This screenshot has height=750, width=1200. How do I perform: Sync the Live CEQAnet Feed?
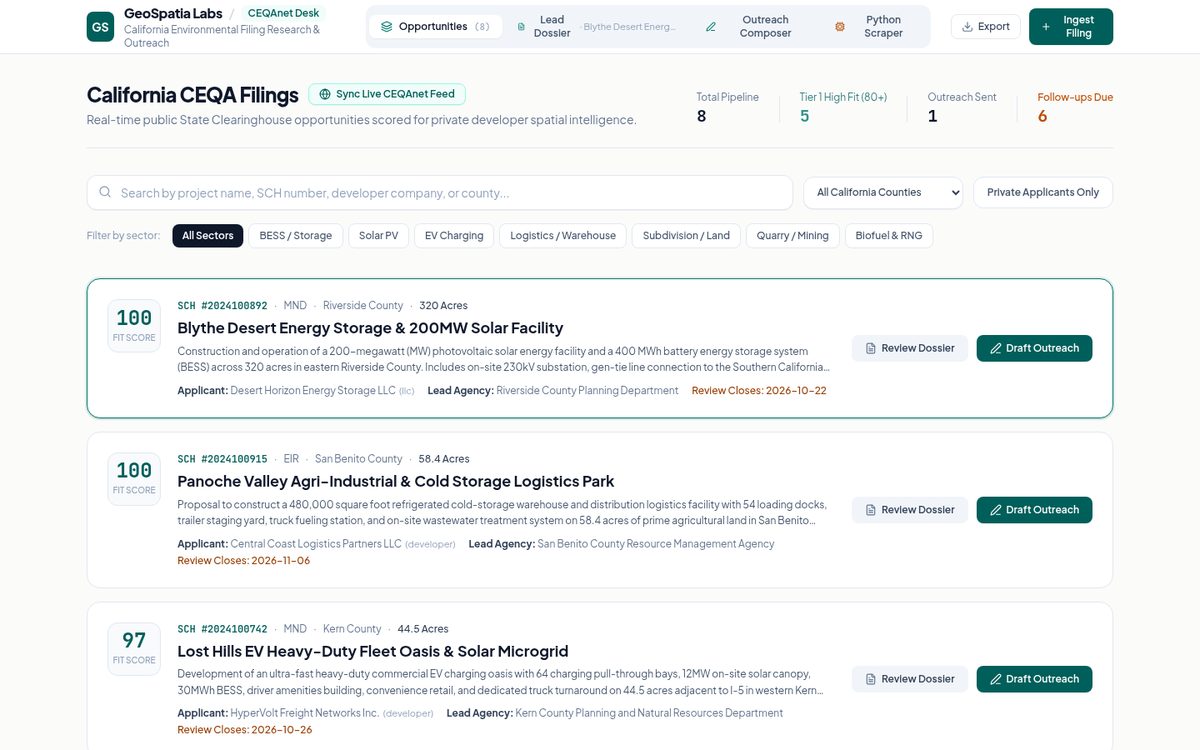click(386, 94)
